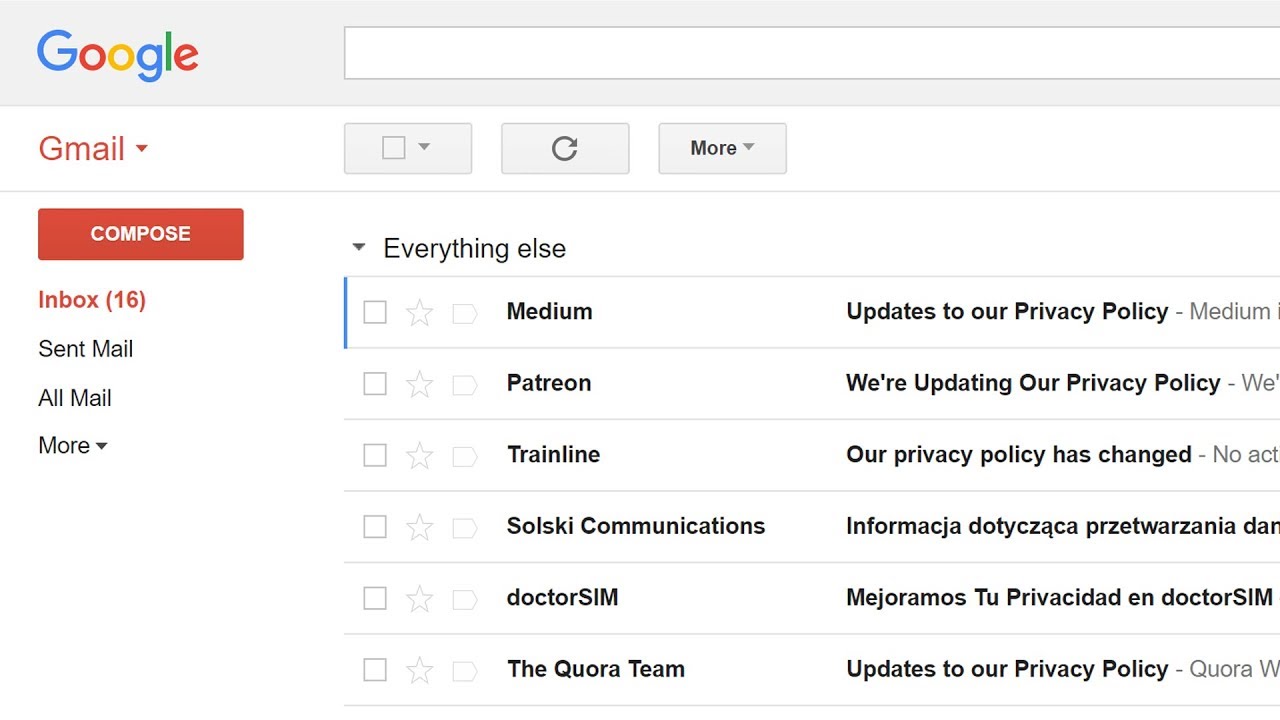This screenshot has height=720, width=1280.
Task: Star the Patreon email
Action: (x=419, y=384)
